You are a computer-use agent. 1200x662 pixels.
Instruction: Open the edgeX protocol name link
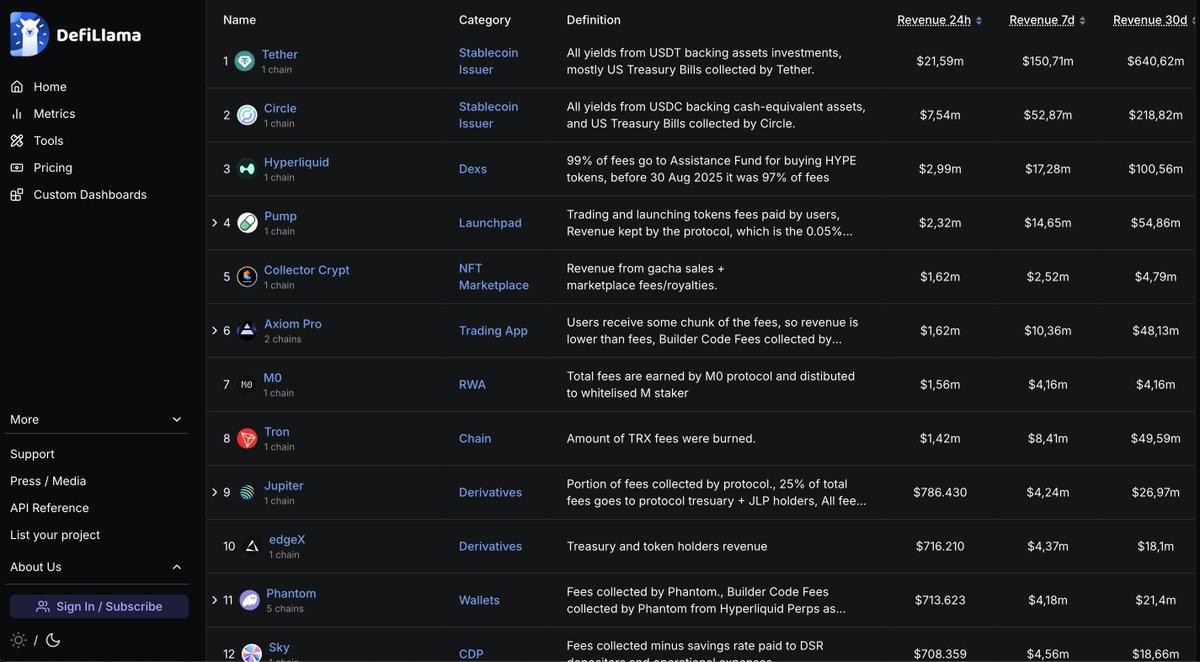click(x=287, y=540)
